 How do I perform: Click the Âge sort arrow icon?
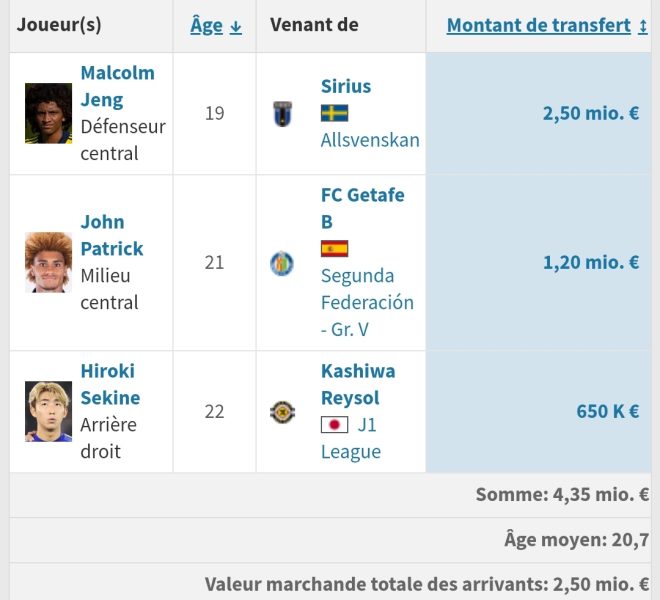[236, 27]
